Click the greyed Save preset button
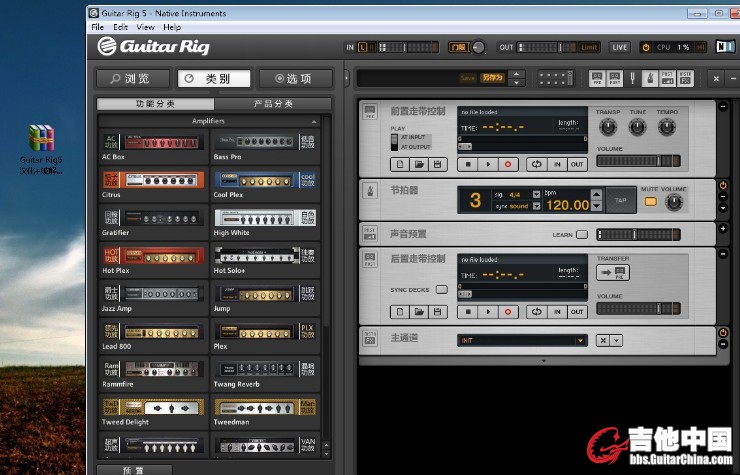The height and width of the screenshot is (475, 740). coord(468,77)
